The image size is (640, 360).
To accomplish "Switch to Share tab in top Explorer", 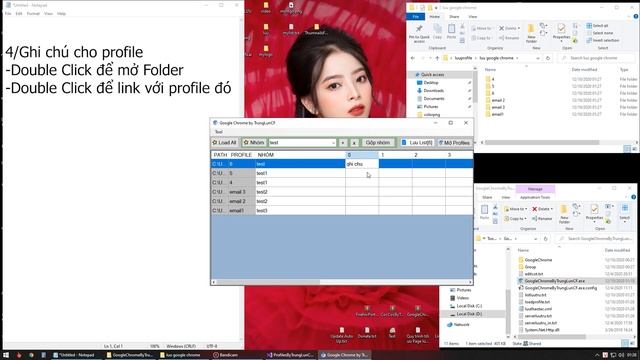I will [x=454, y=17].
